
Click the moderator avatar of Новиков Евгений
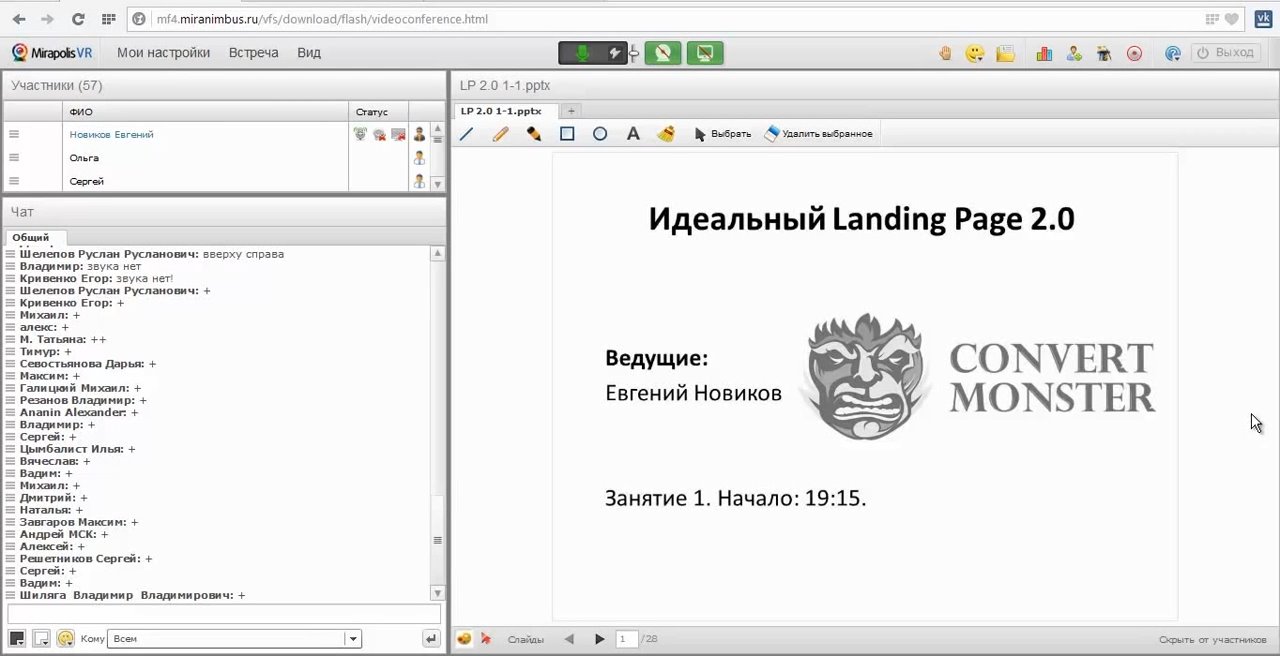coord(419,134)
